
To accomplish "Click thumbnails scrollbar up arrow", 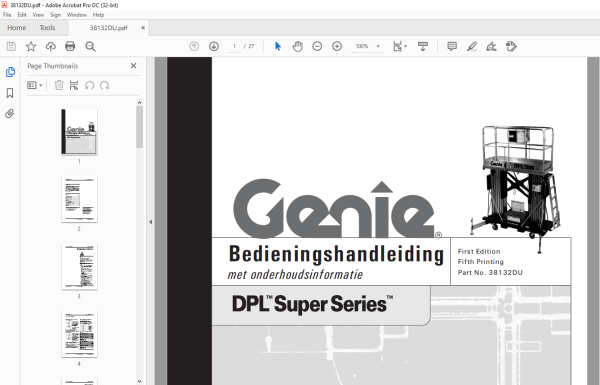I will (139, 103).
